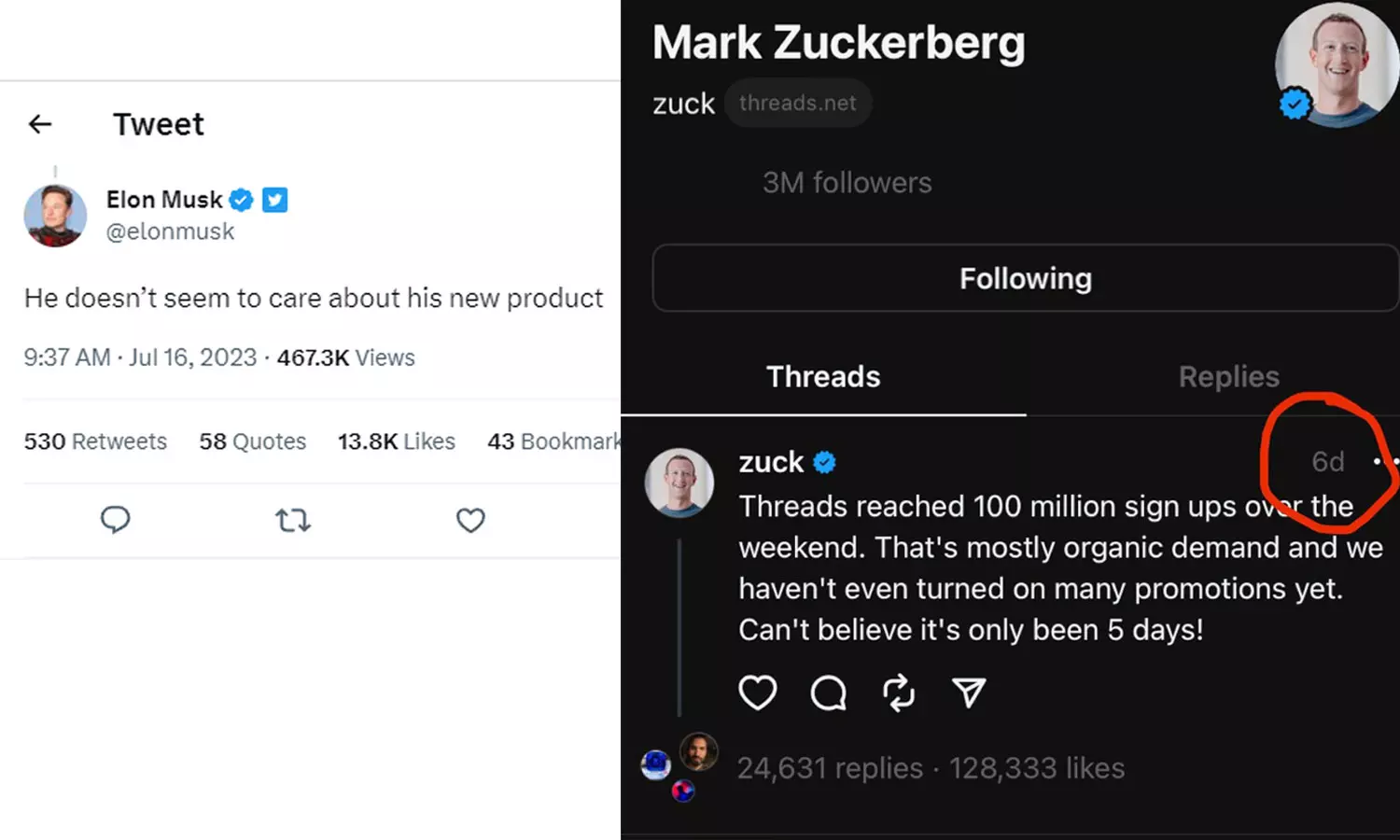
Task: Show the 13.8K Likes list
Action: point(396,441)
